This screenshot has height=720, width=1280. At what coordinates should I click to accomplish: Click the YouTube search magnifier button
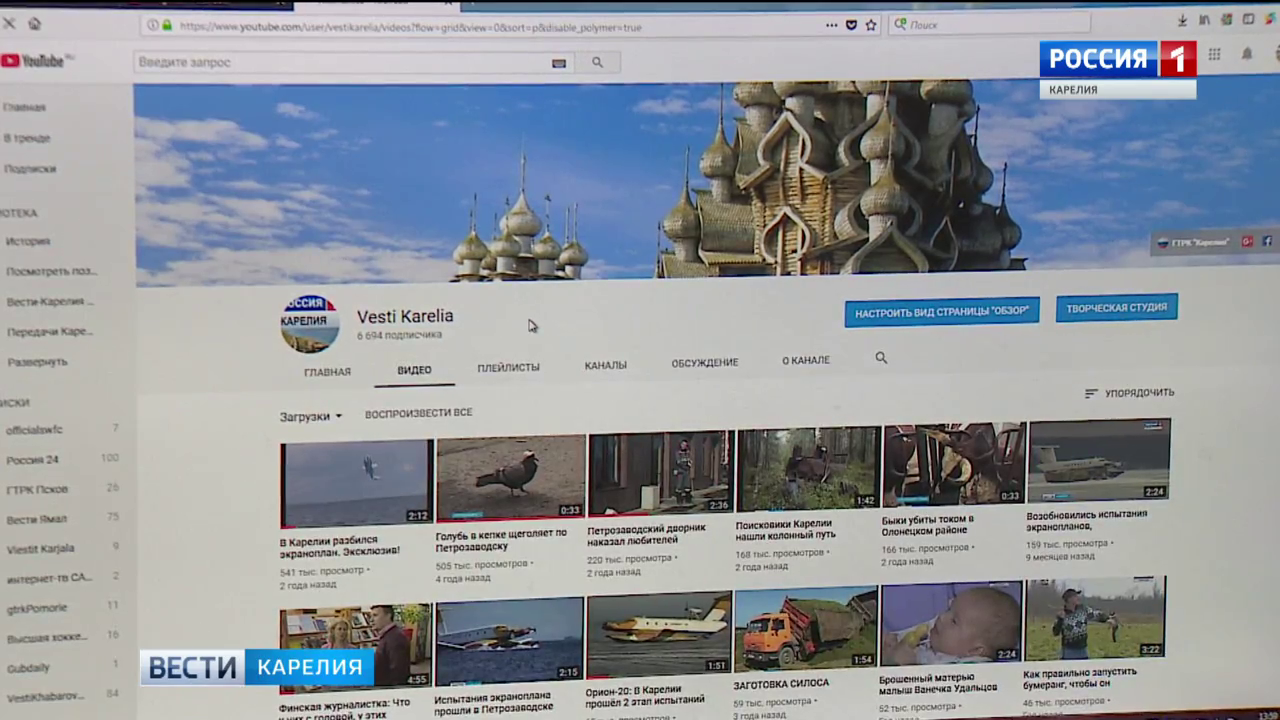pyautogui.click(x=597, y=62)
